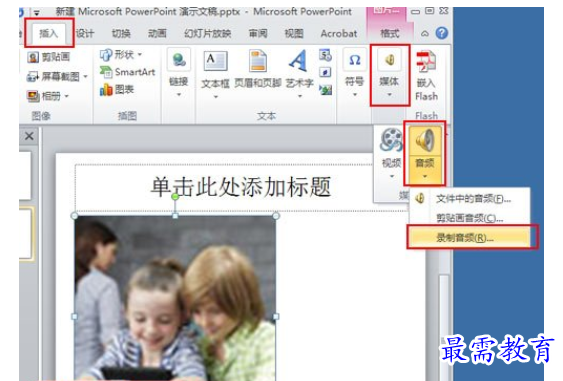
Task: Expand the 形状 dropdown arrow
Action: [140, 55]
